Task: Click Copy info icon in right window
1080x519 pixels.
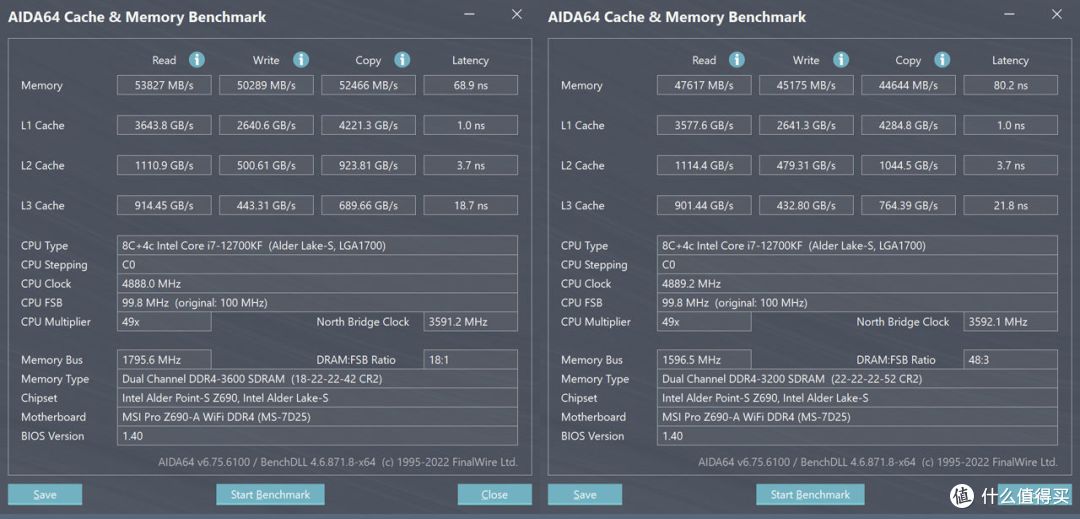Action: (x=942, y=60)
